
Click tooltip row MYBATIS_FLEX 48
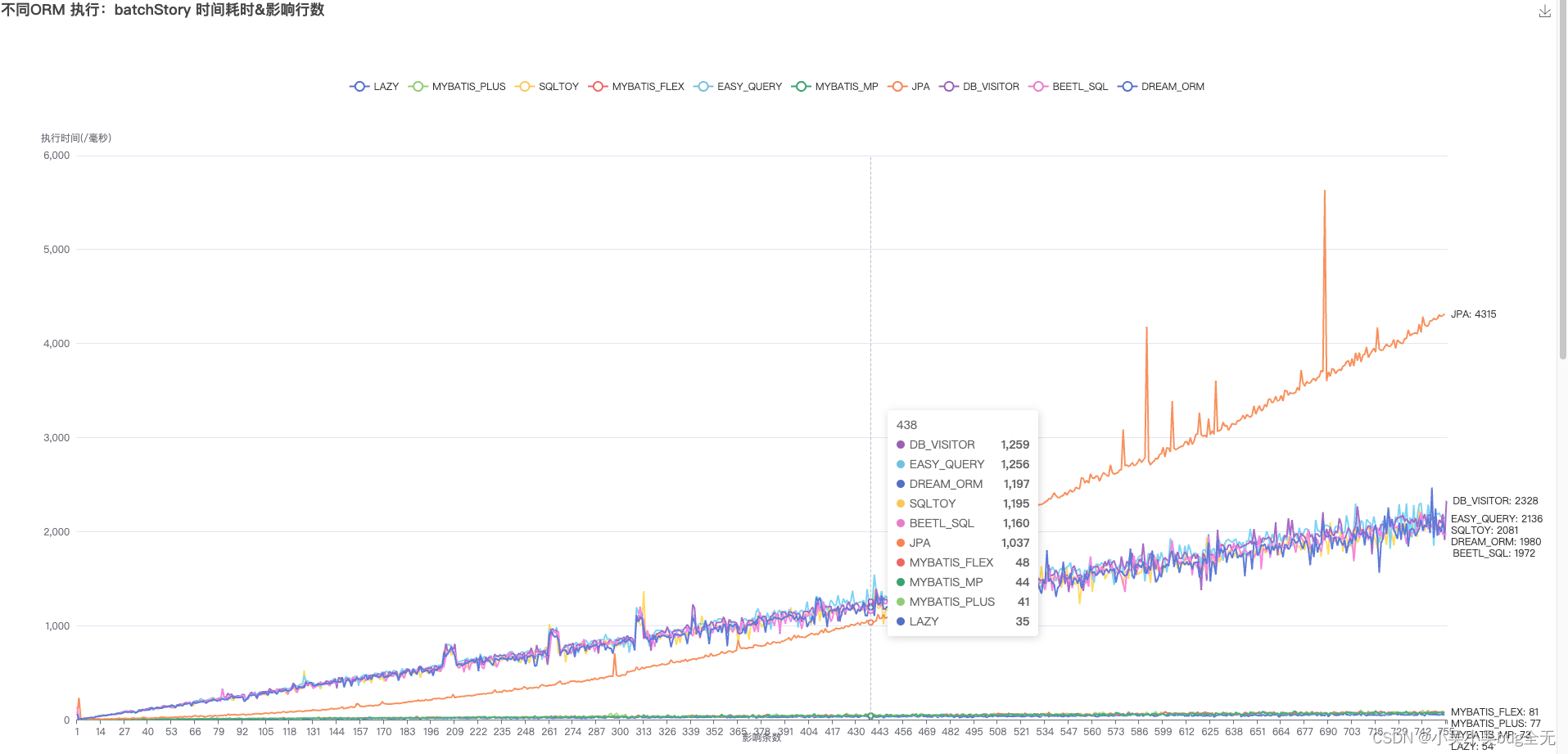pyautogui.click(x=963, y=562)
